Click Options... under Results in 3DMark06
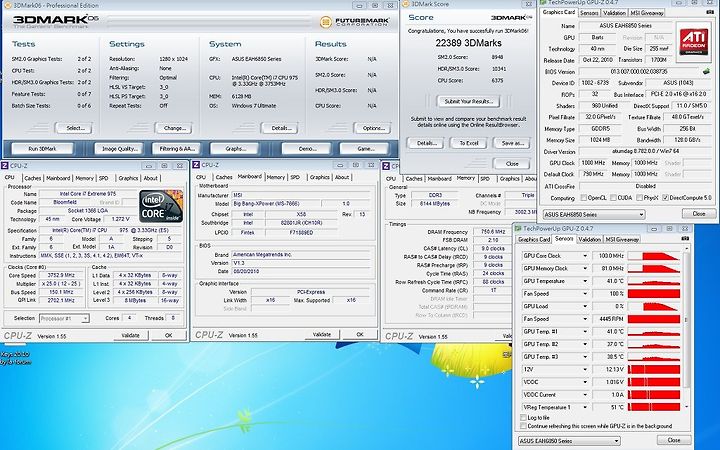The height and width of the screenshot is (450, 720). point(373,128)
